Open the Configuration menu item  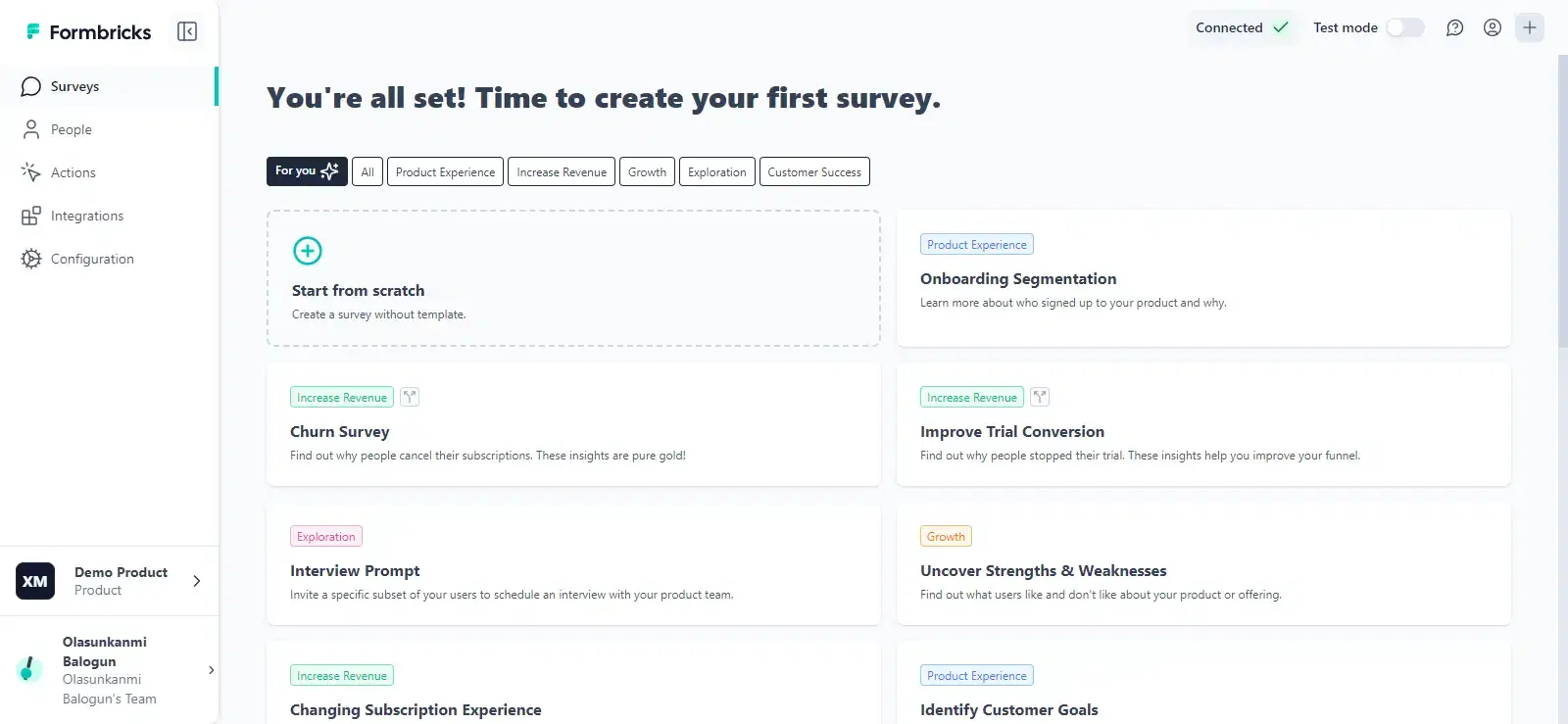(x=92, y=259)
